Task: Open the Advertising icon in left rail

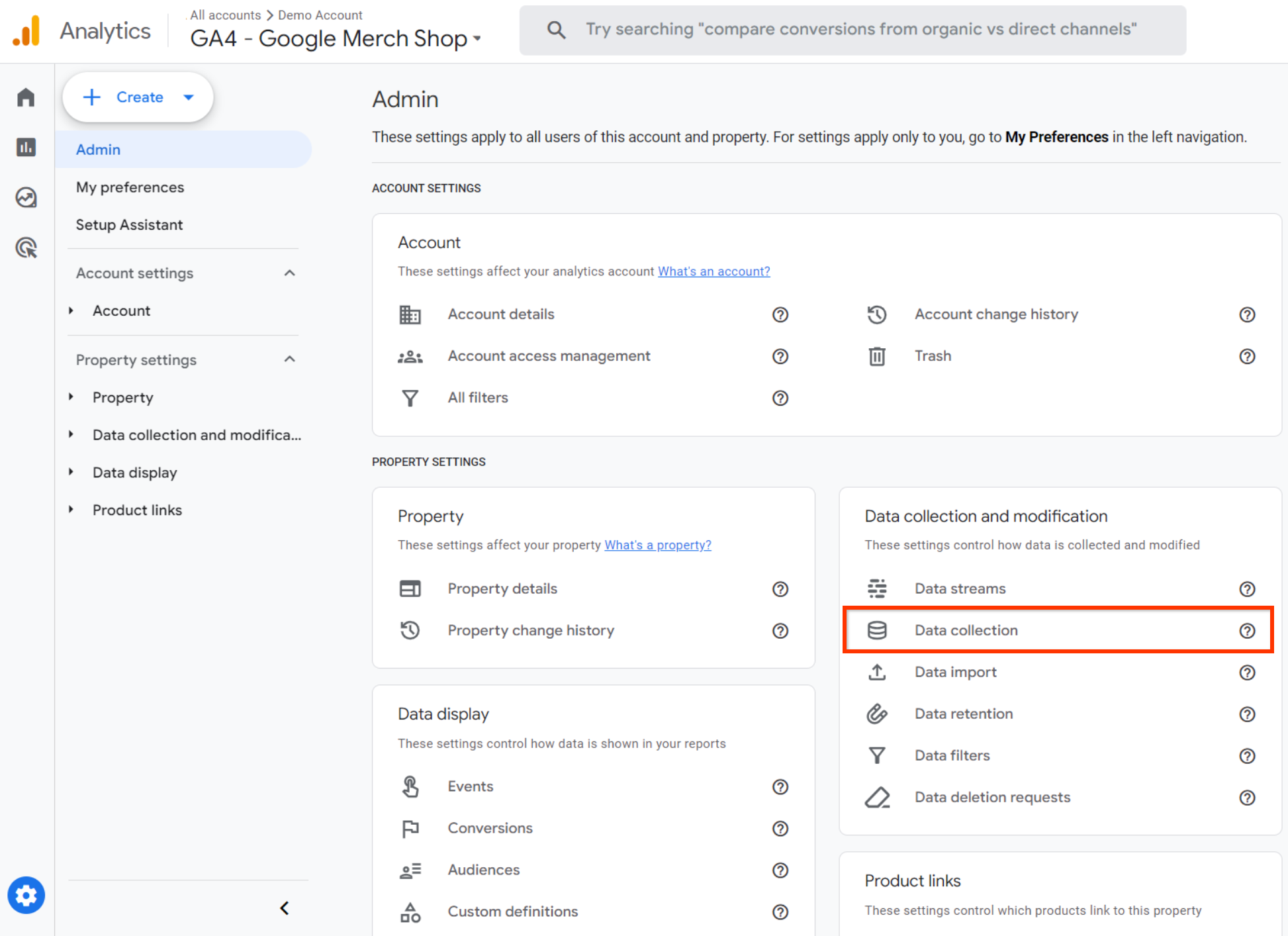Action: point(26,248)
